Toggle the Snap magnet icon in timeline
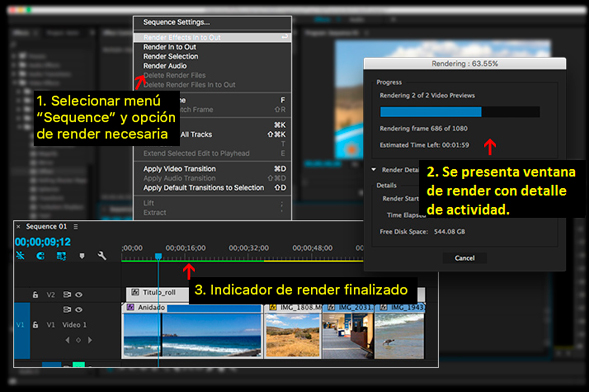The width and height of the screenshot is (589, 392). (x=41, y=256)
